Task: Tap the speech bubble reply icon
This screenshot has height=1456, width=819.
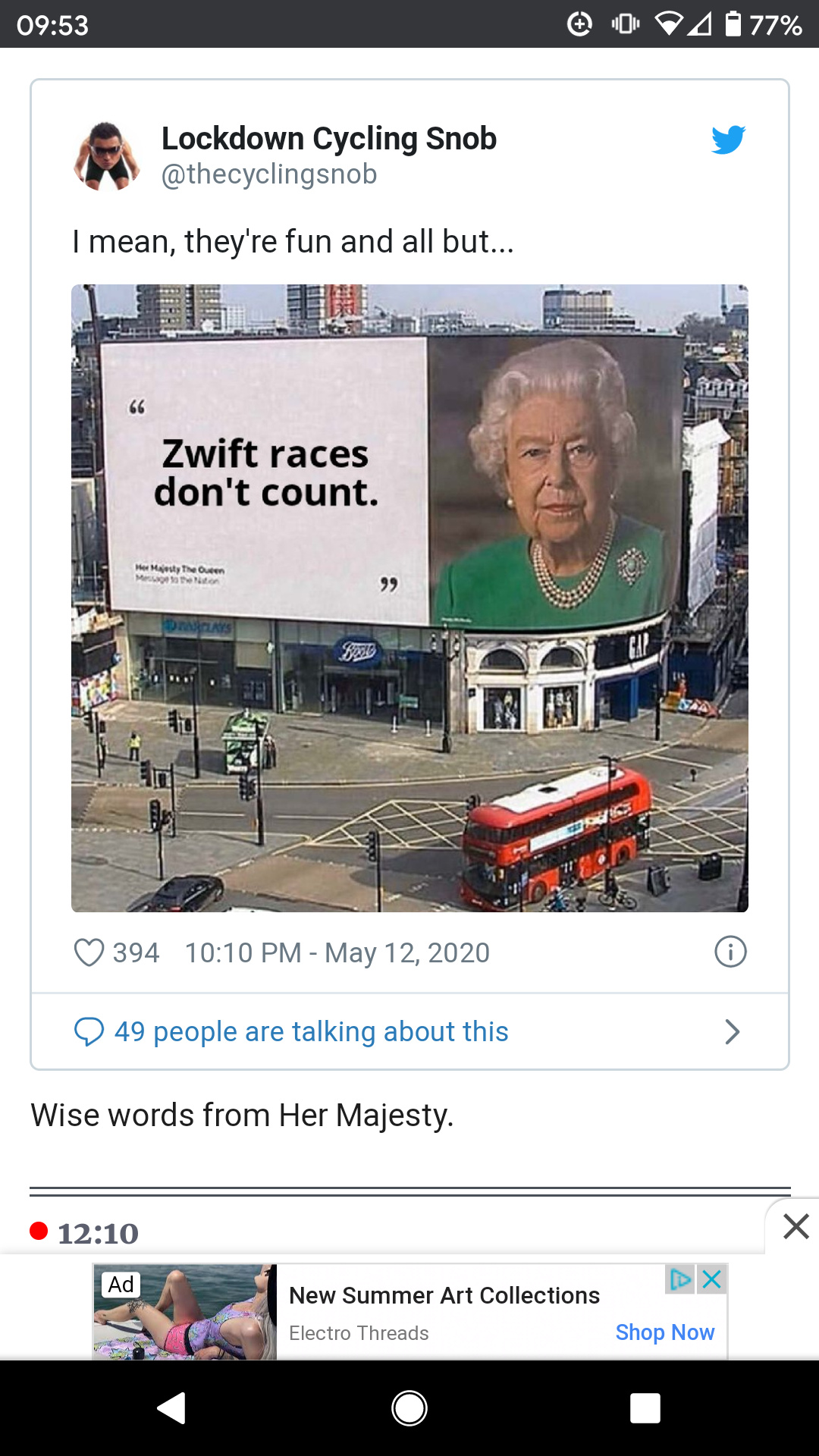Action: tap(89, 1032)
